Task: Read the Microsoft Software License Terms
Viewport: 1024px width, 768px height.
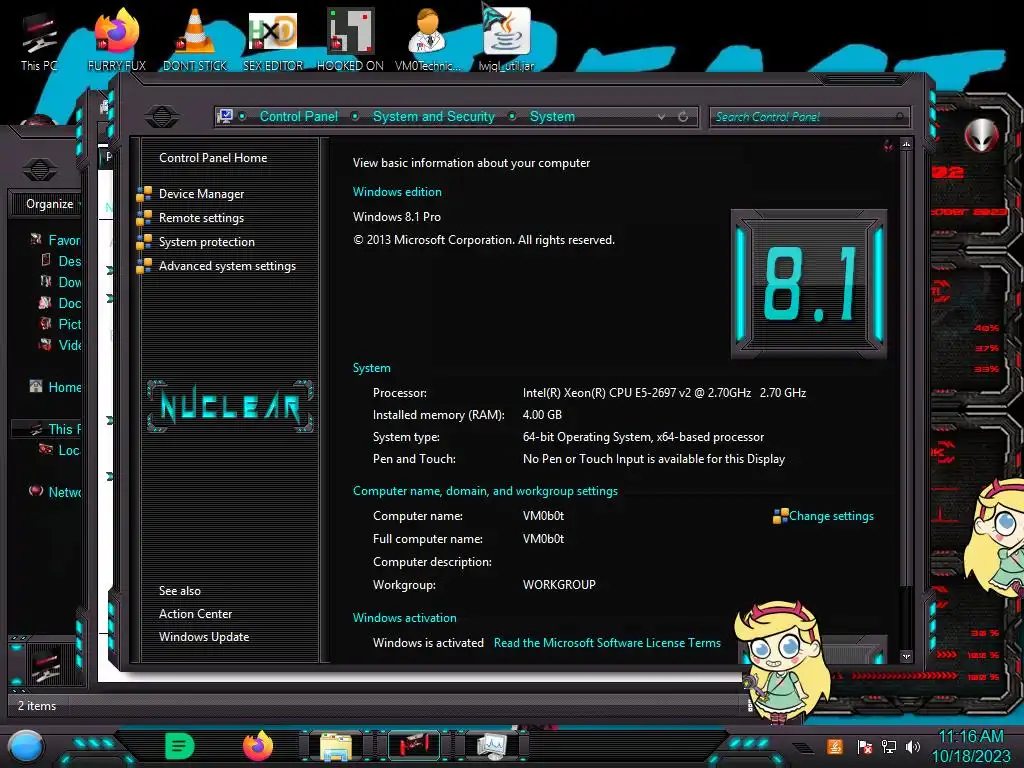Action: (x=607, y=643)
